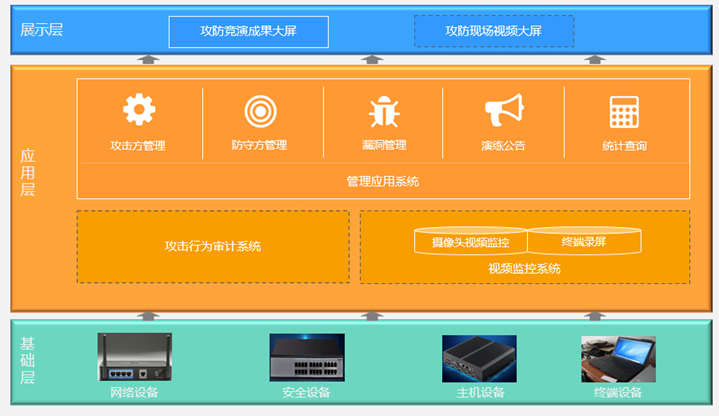Click the 管理应用系统 caption
This screenshot has height=416, width=719.
[x=383, y=182]
